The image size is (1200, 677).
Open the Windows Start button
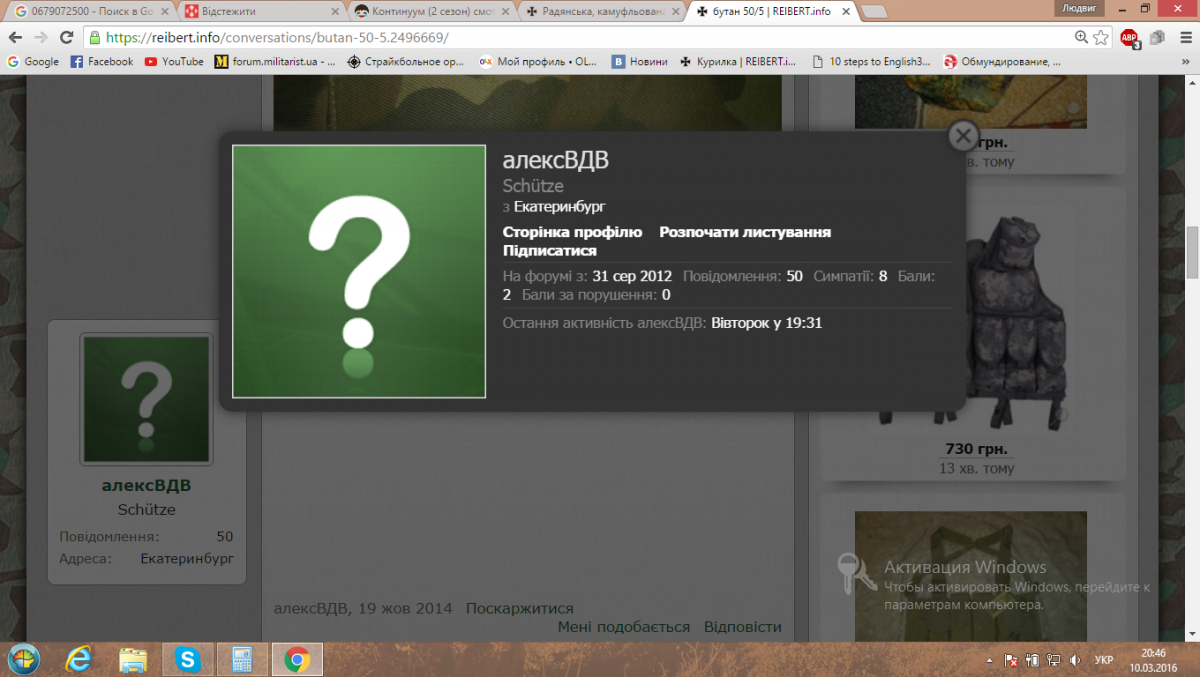click(x=23, y=659)
